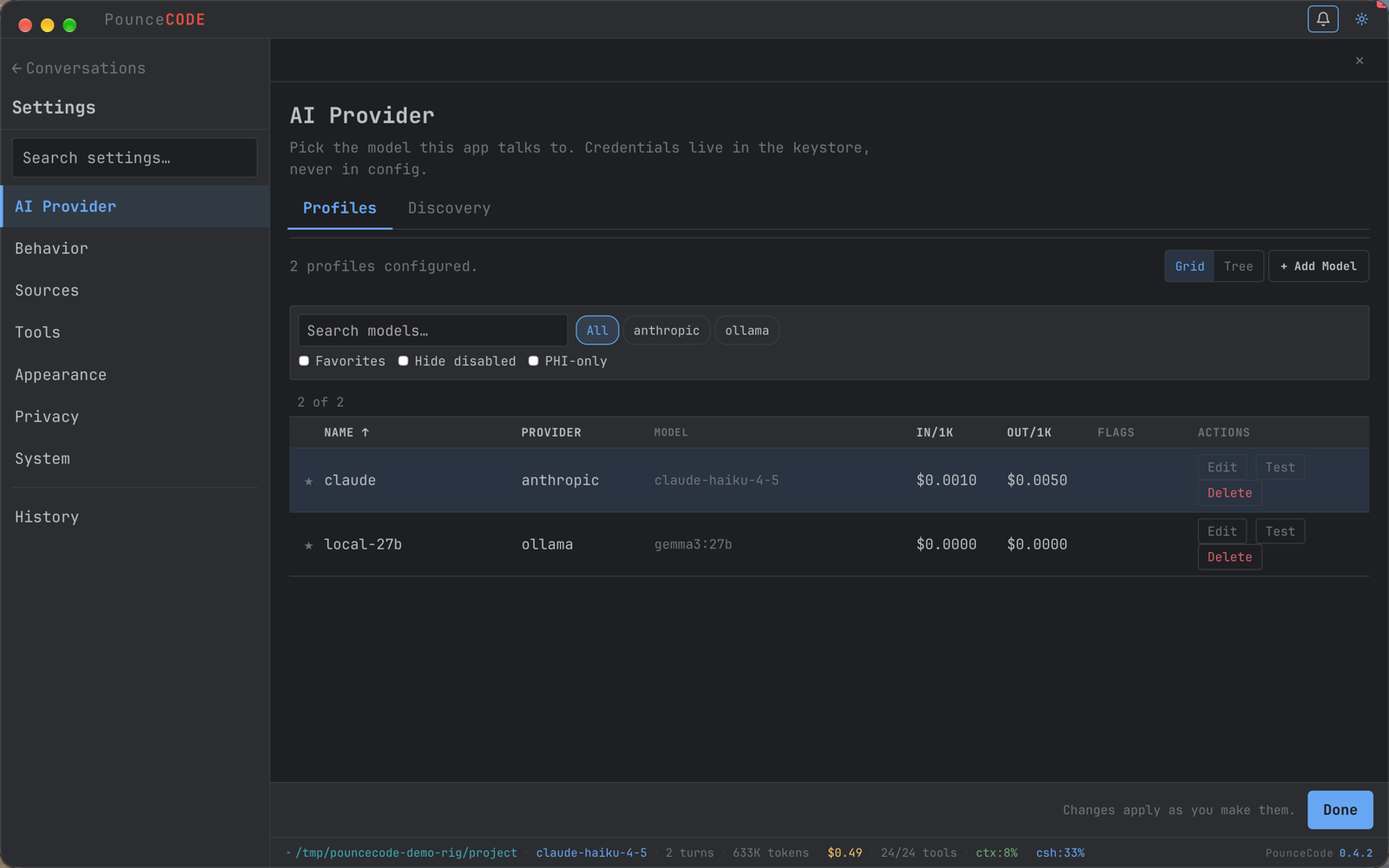Open Tools settings

click(135, 332)
